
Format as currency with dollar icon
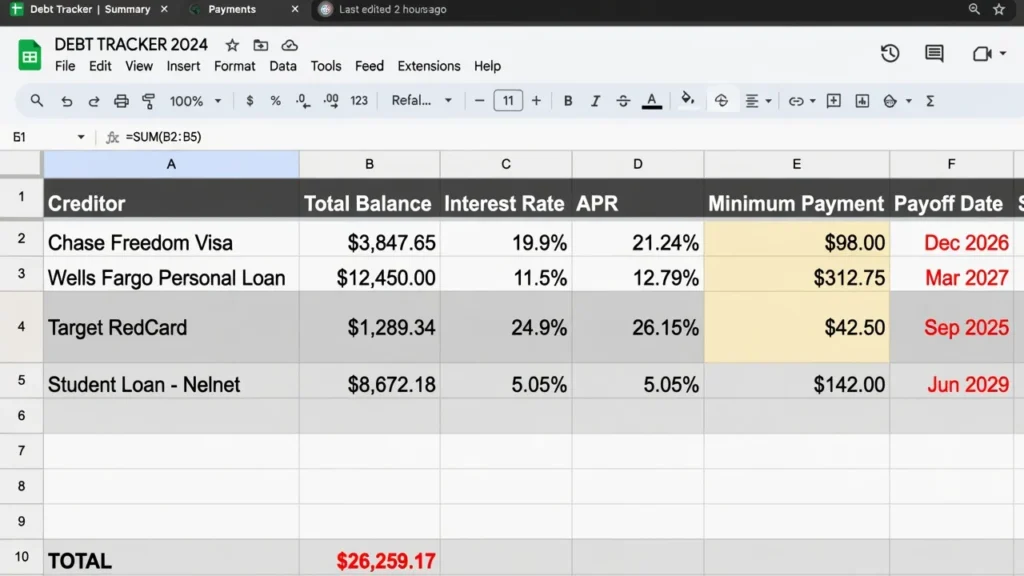(249, 101)
